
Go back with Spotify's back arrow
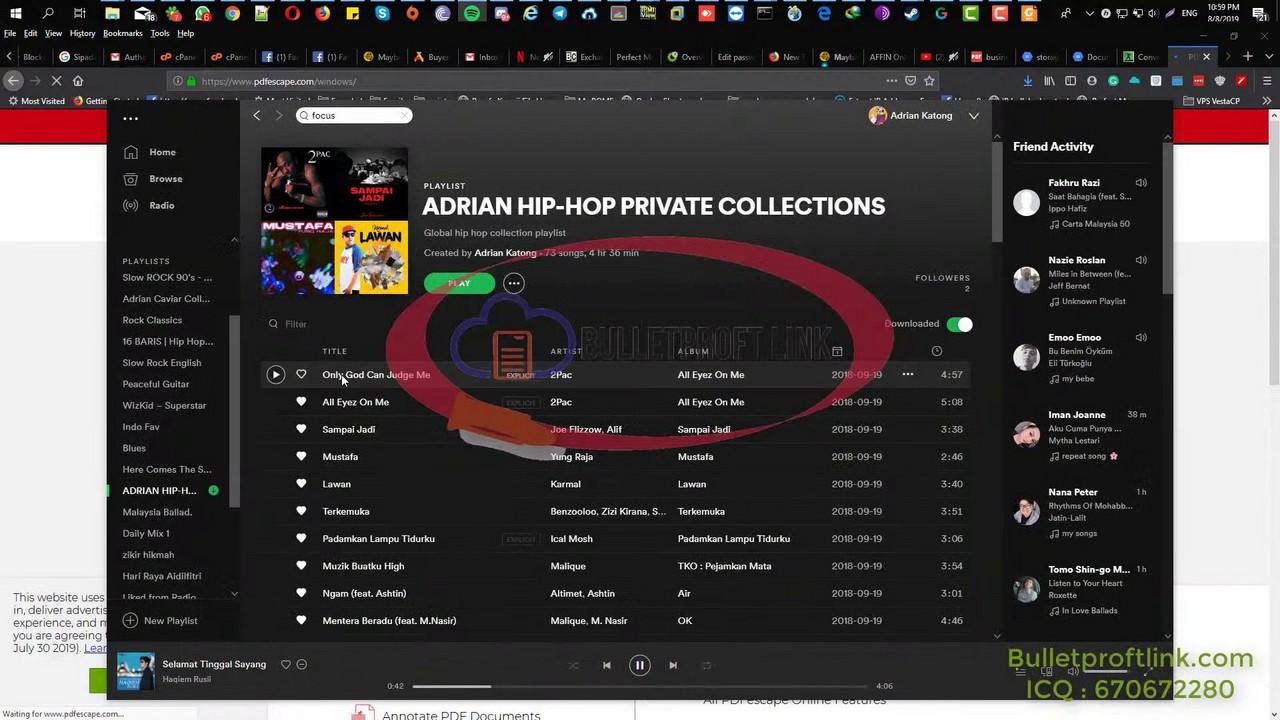[256, 115]
